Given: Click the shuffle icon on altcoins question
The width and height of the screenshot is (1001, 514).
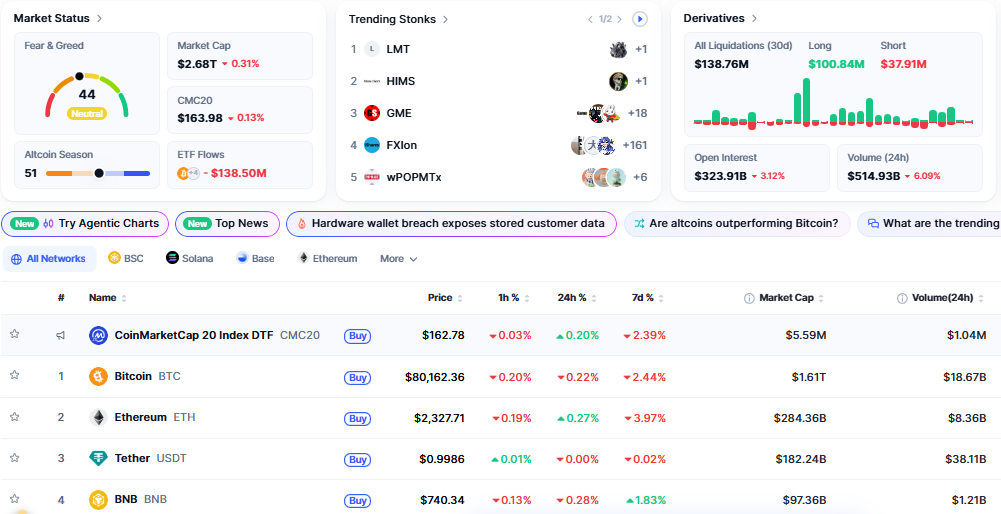Looking at the screenshot, I should (639, 223).
